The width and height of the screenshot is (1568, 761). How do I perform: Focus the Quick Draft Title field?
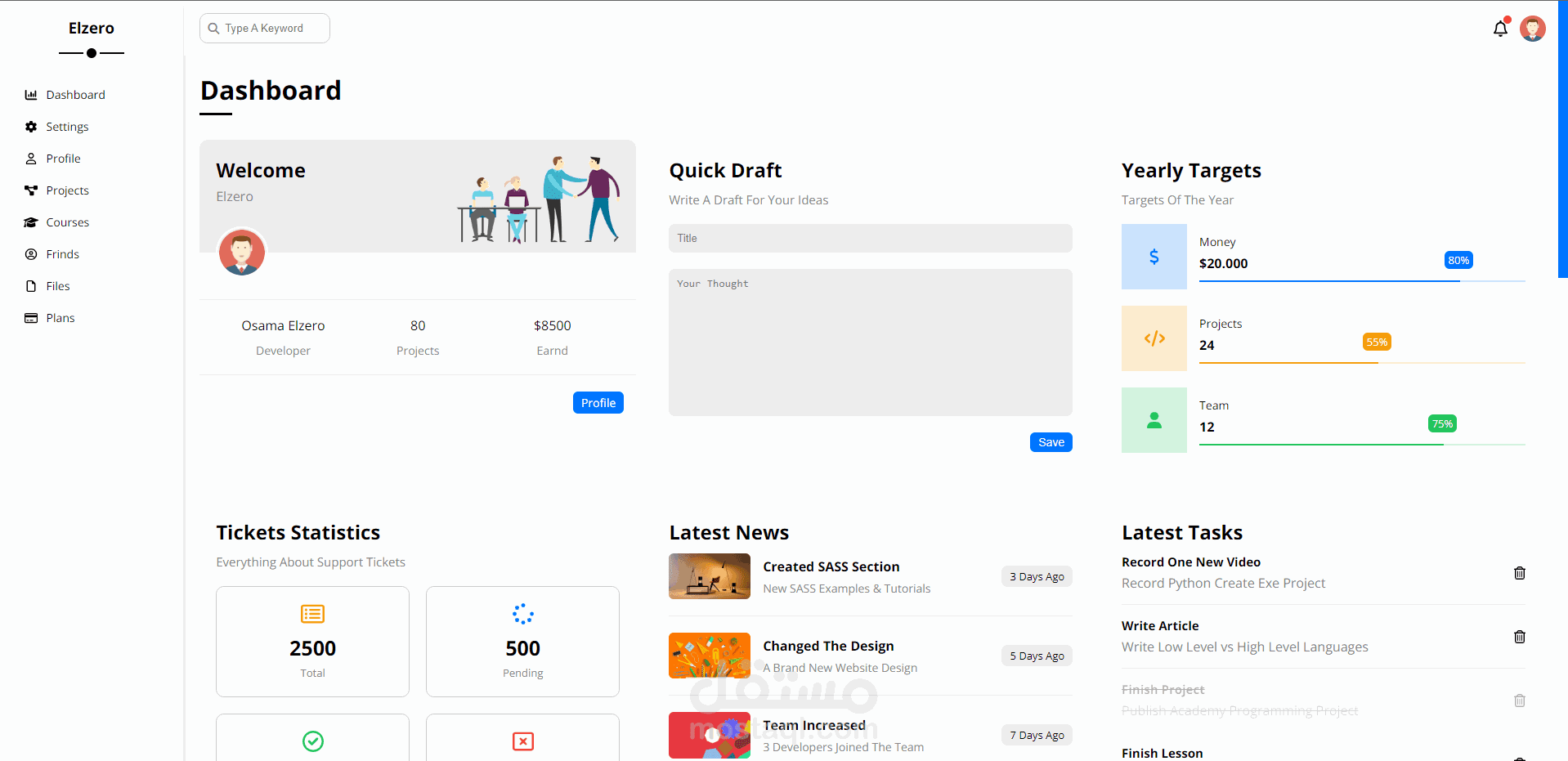pos(871,239)
